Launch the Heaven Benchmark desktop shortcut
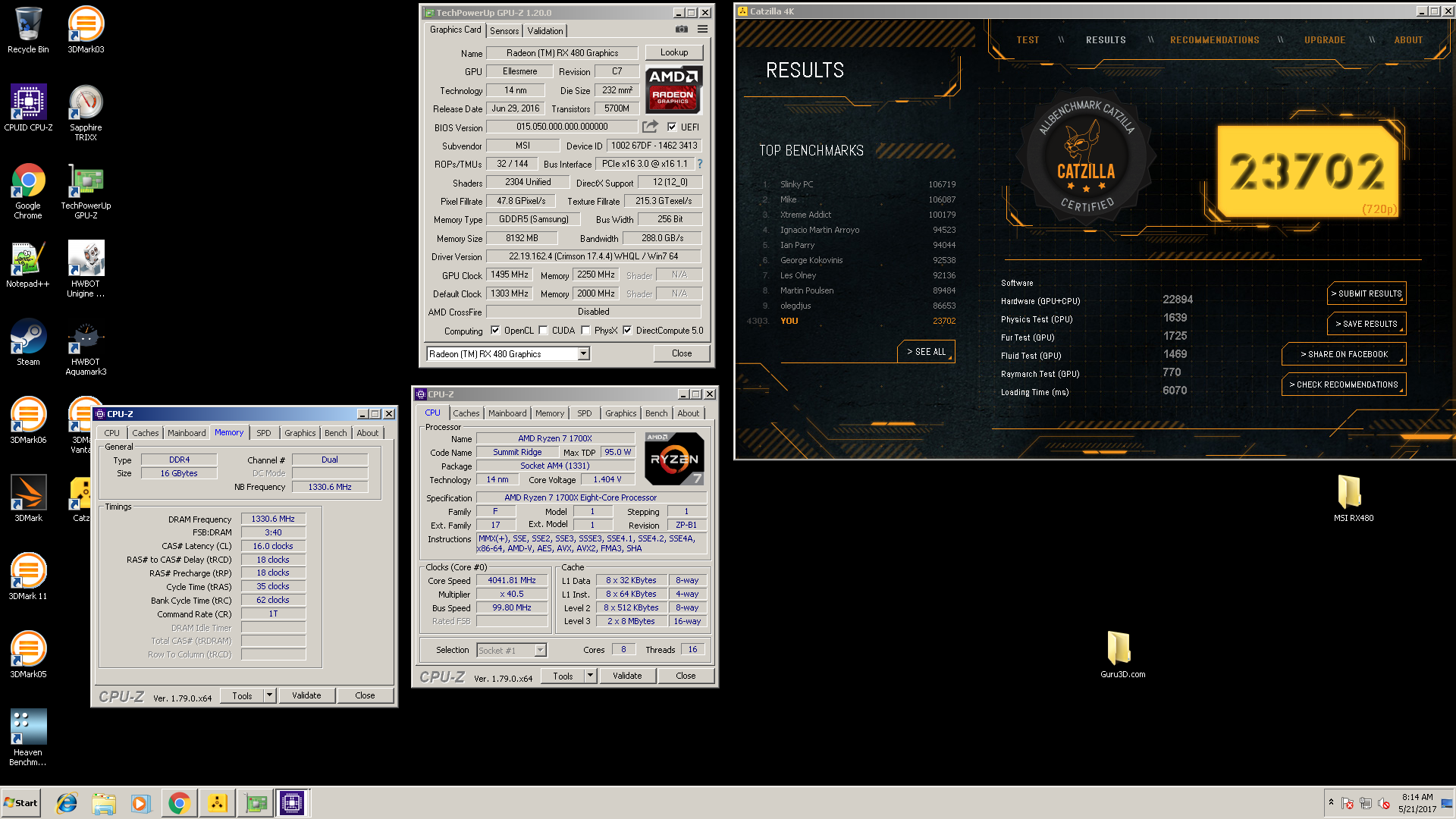The image size is (1456, 819). (x=28, y=738)
